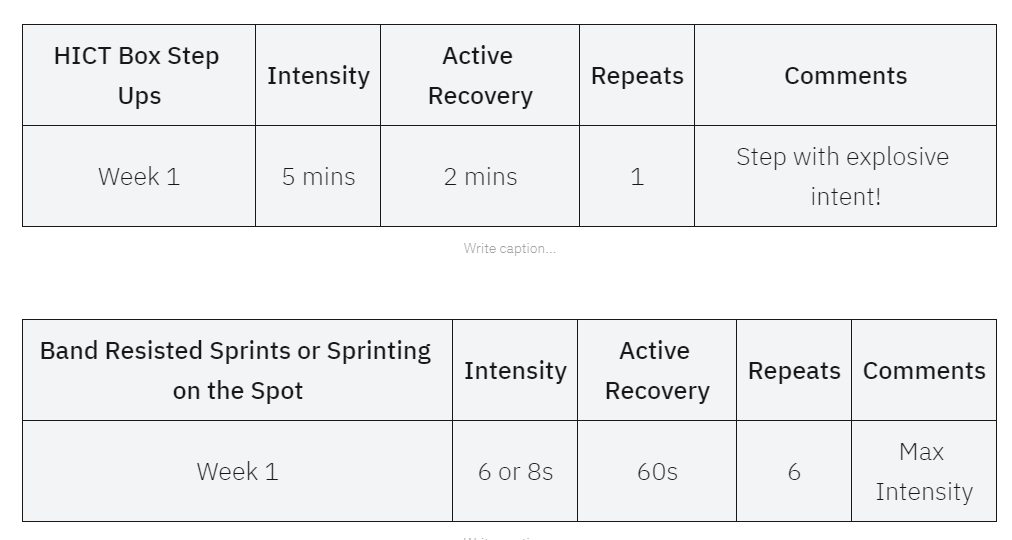Click the "2 mins" active recovery cell
Viewport: 1012px width, 540px height.
pyautogui.click(x=480, y=177)
